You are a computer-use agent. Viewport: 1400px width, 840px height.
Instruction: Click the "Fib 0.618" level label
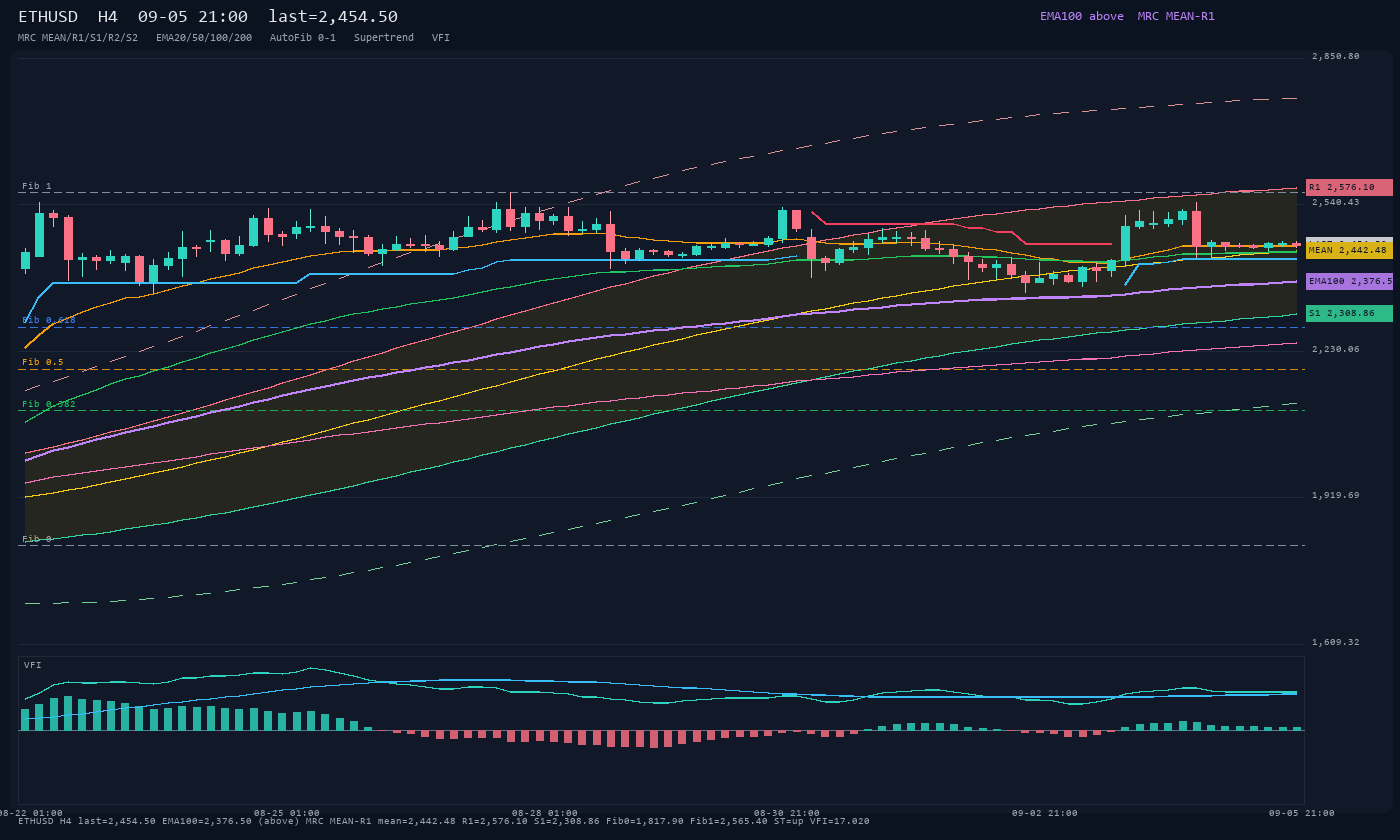pos(49,320)
